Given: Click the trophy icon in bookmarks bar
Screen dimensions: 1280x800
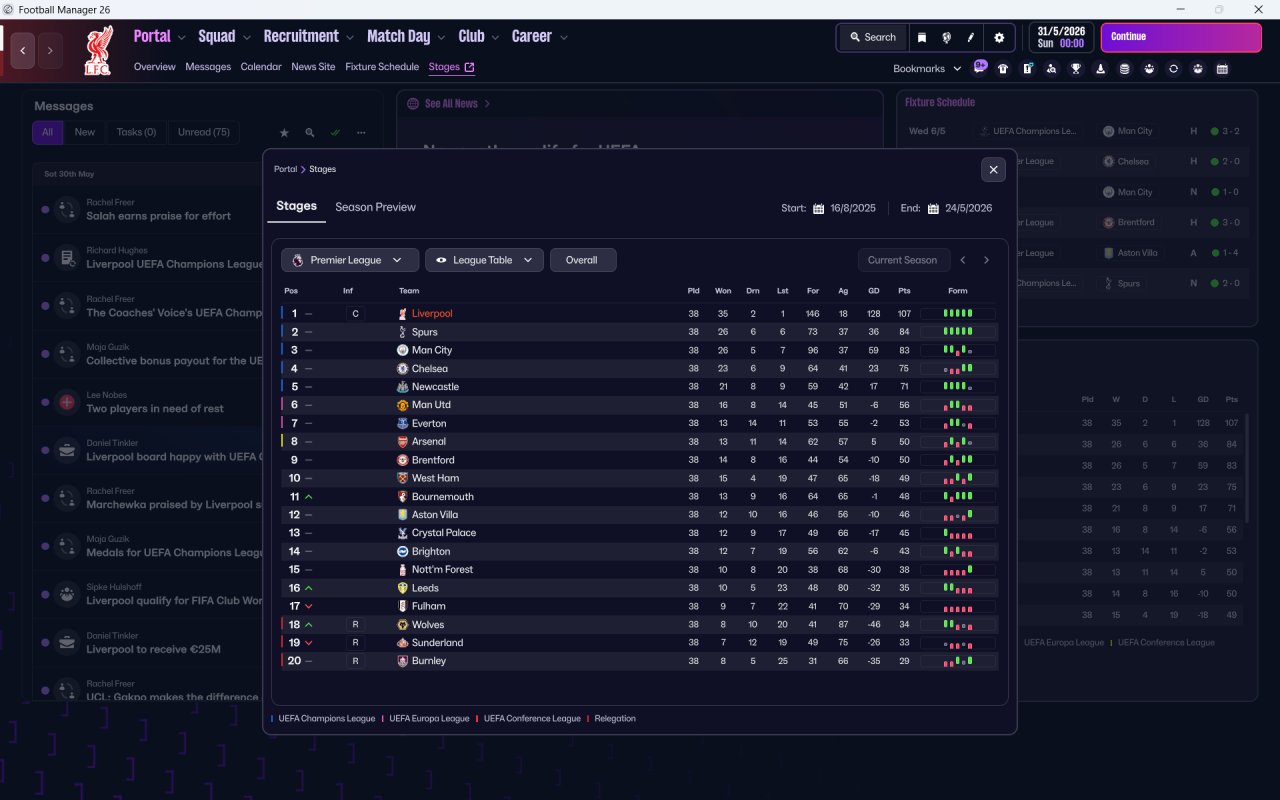Looking at the screenshot, I should 1076,69.
